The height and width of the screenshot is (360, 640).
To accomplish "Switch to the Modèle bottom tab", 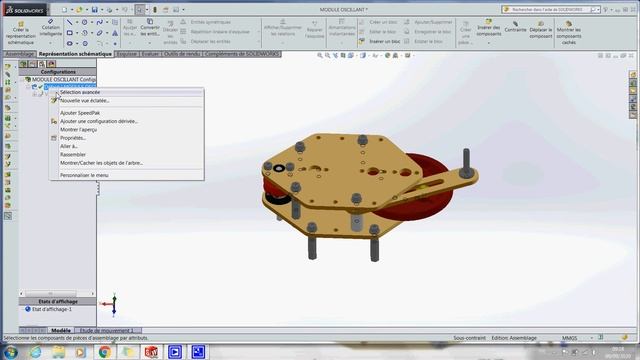I will 61,330.
